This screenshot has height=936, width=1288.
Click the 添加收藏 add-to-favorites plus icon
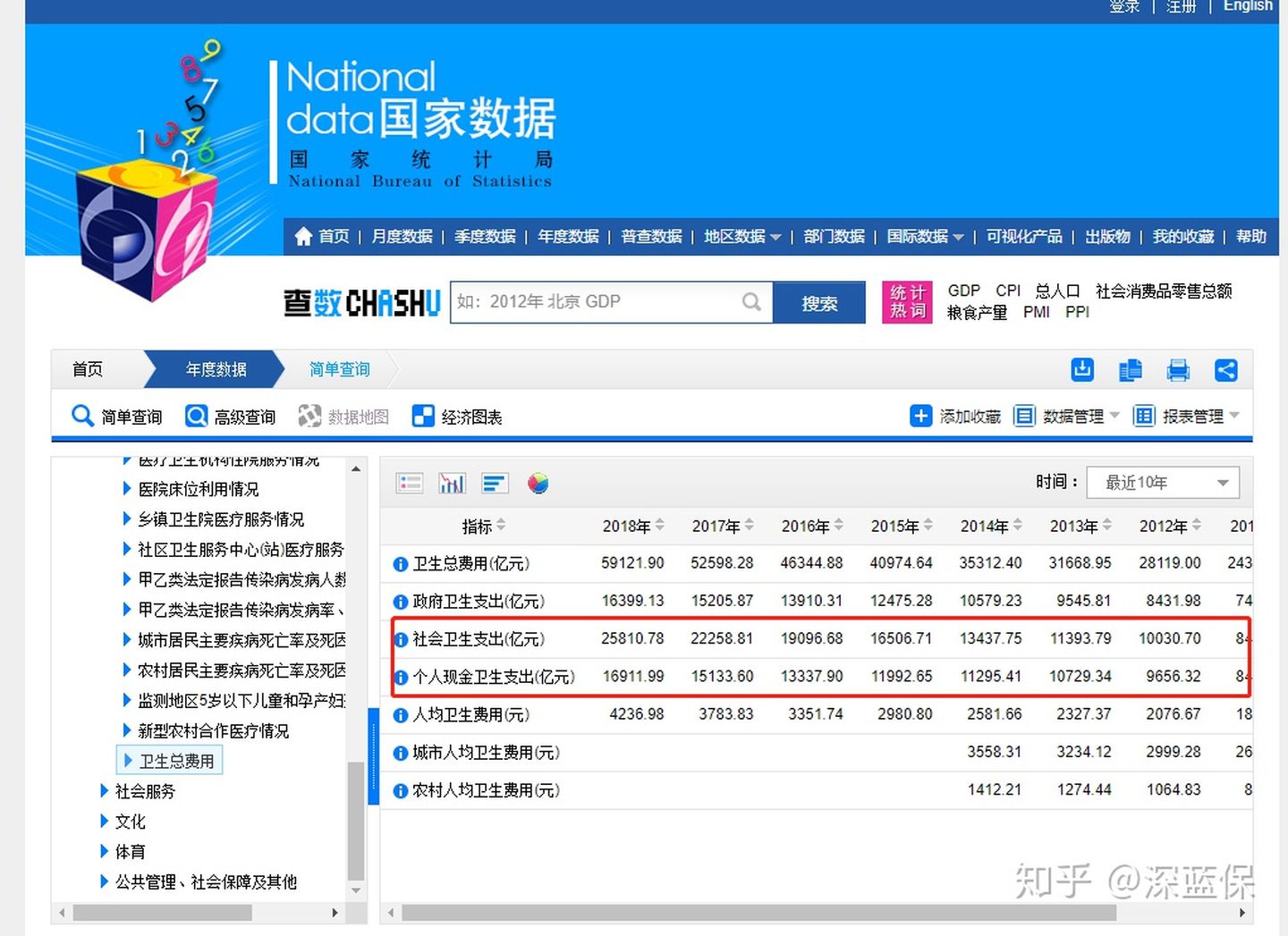click(921, 416)
